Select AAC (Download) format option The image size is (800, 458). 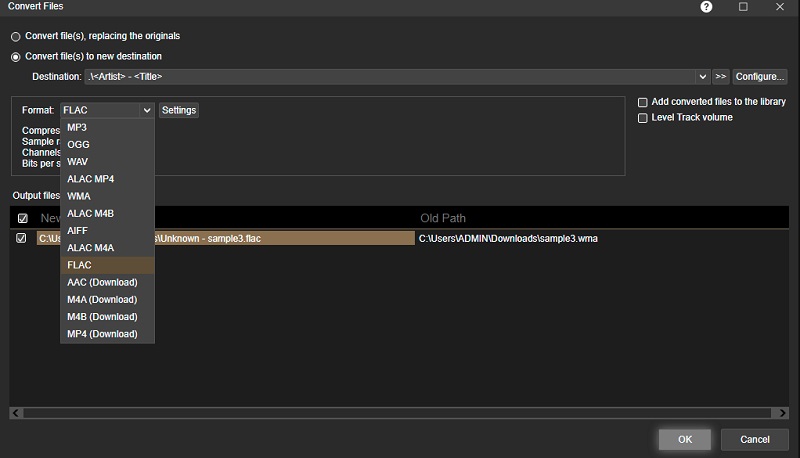[x=102, y=282]
